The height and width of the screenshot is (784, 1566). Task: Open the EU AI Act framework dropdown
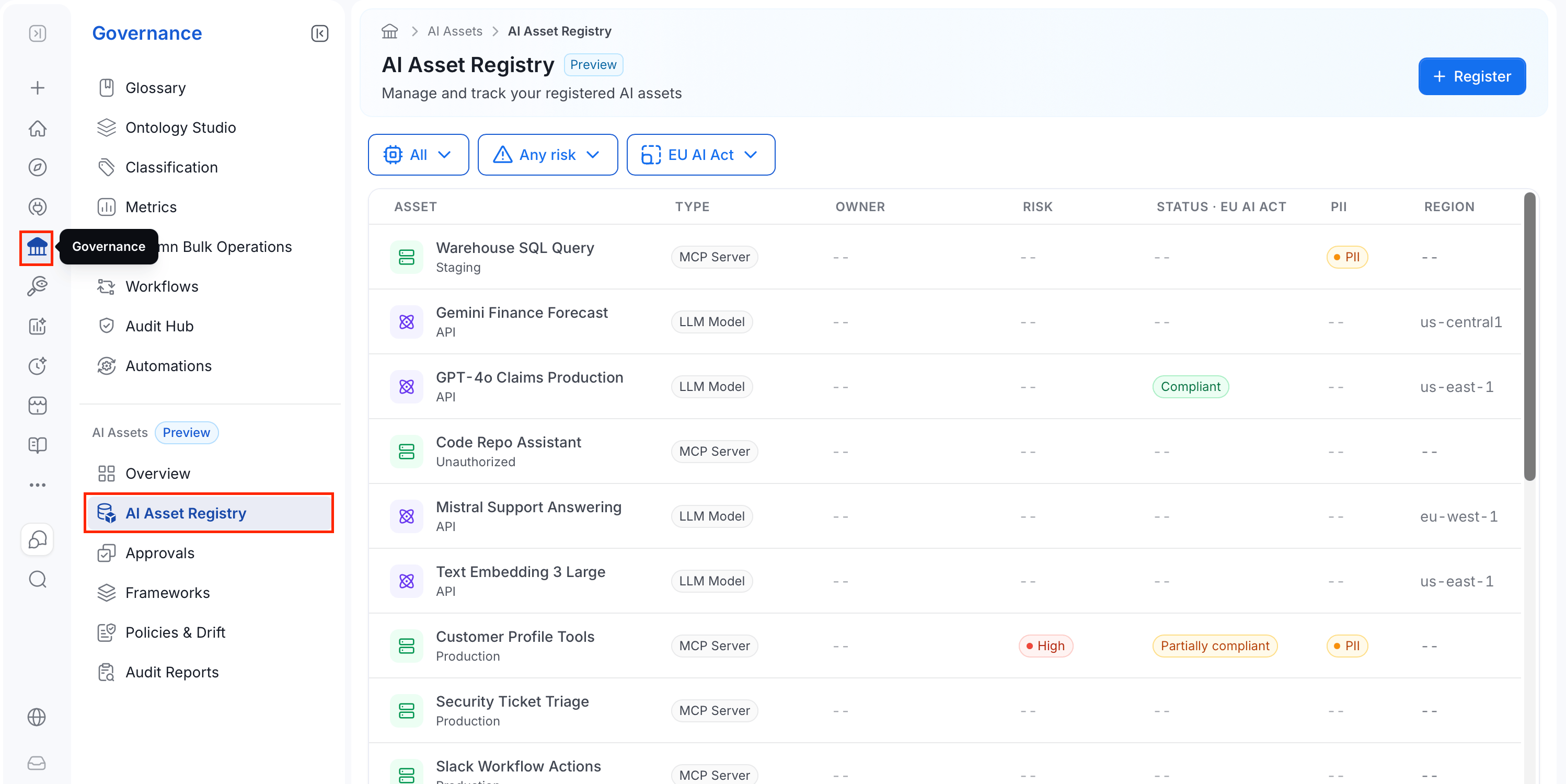click(700, 155)
